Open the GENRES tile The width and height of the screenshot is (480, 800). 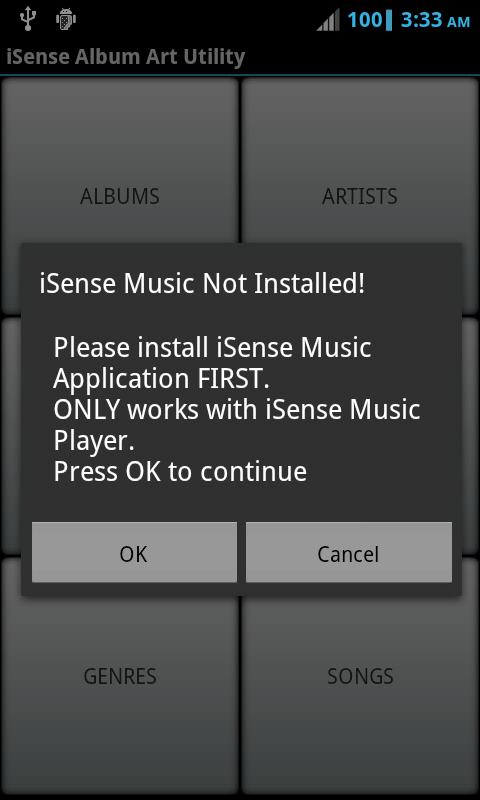point(120,676)
